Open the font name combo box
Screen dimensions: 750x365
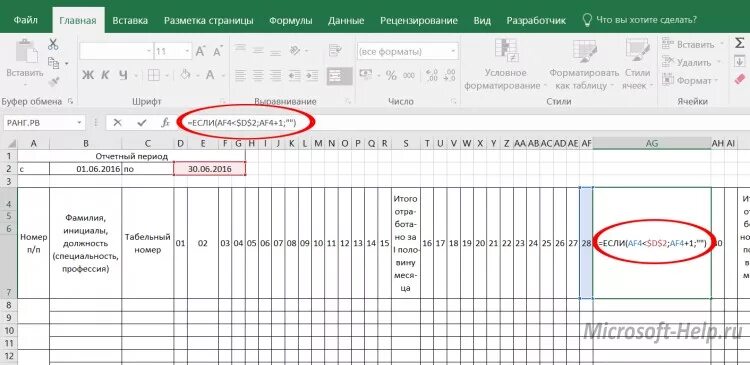[116, 51]
